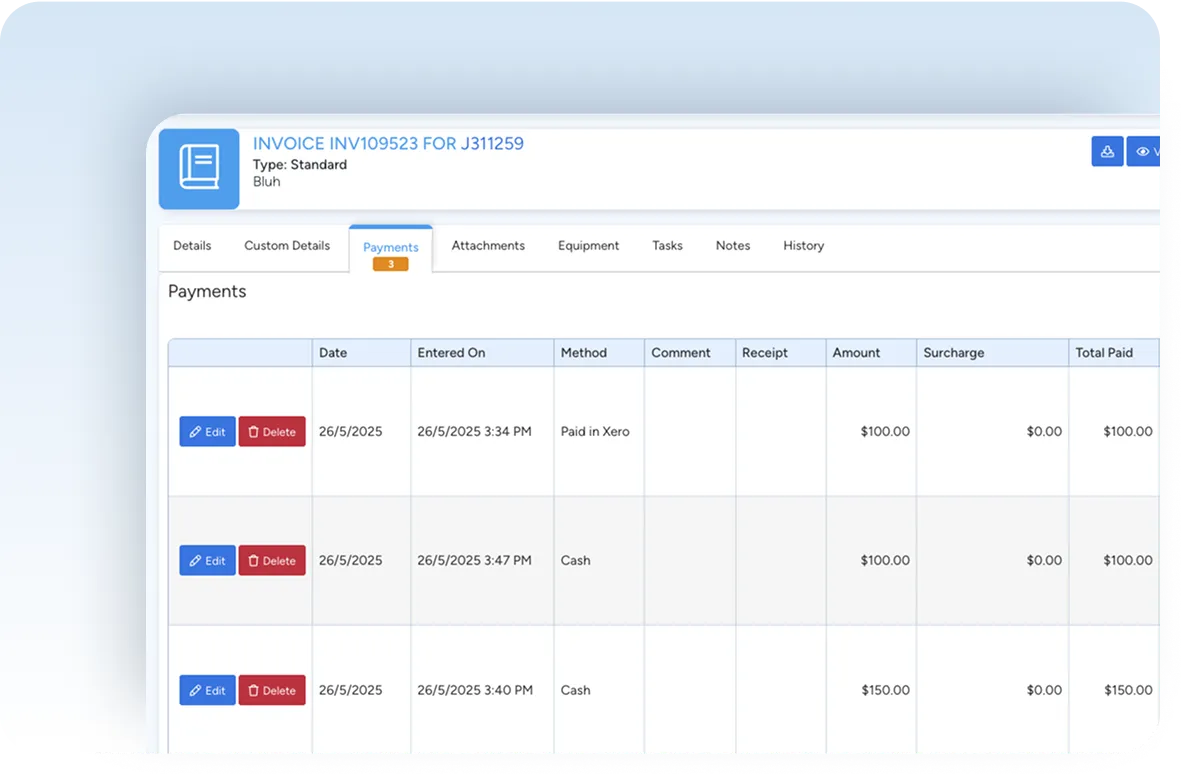
Task: Open the Notes tab
Action: coord(732,246)
